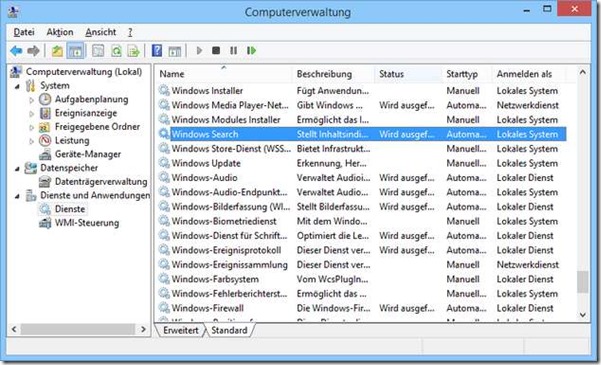Select Dienste in the tree

point(70,209)
